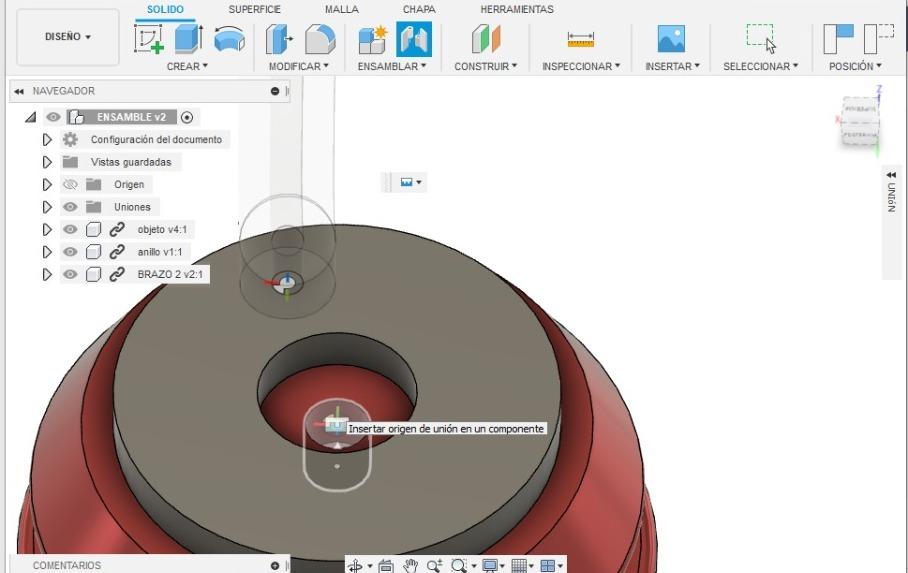
Task: Switch to the CHAPA tab
Action: (419, 10)
